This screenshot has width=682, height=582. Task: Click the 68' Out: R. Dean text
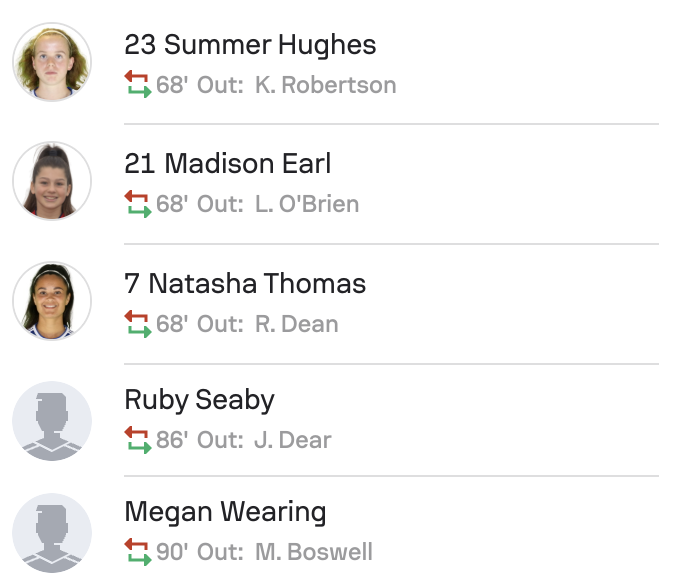[247, 324]
